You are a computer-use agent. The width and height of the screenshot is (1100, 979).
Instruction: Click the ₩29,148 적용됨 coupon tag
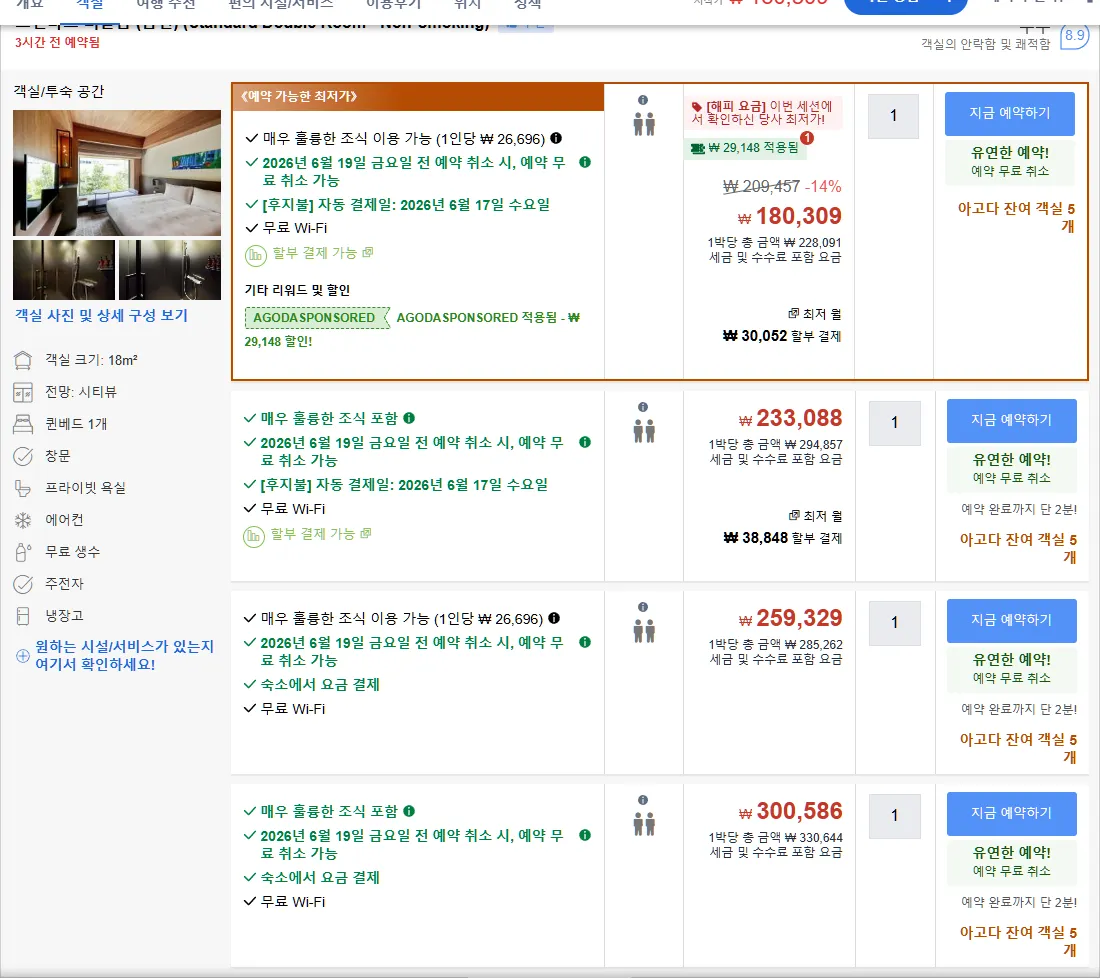click(745, 148)
